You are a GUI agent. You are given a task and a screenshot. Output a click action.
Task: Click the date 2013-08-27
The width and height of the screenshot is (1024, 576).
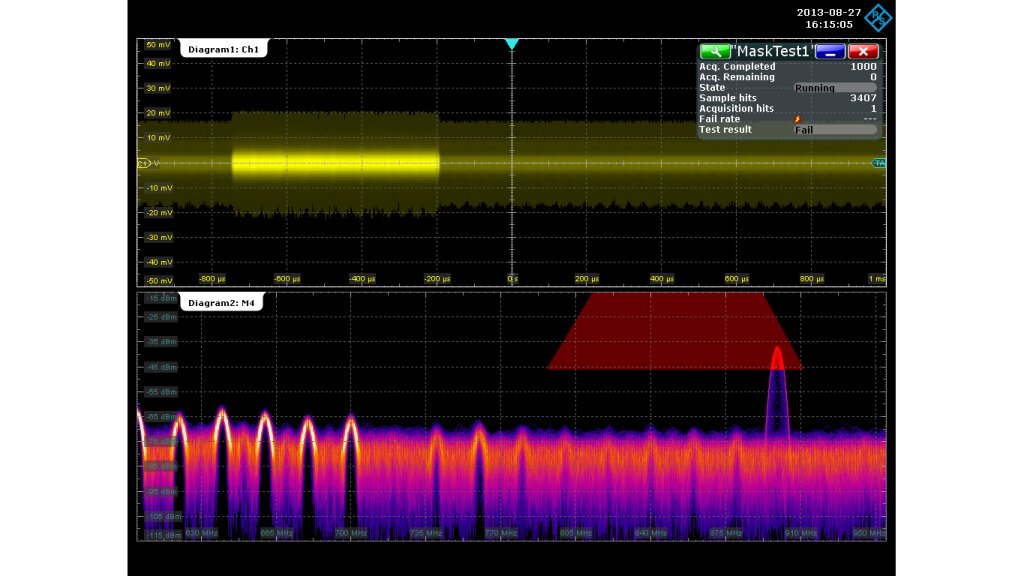coord(829,12)
